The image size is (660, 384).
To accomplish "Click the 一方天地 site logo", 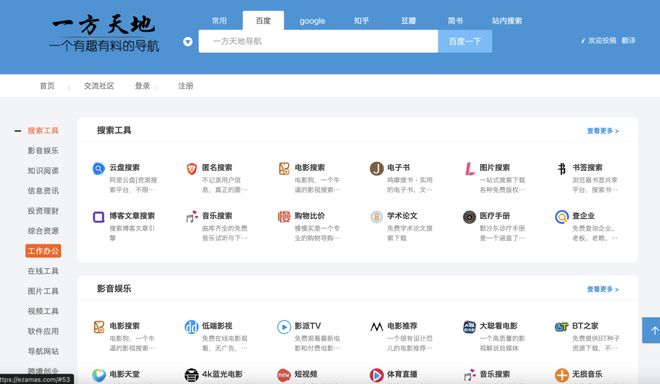I will tap(104, 33).
